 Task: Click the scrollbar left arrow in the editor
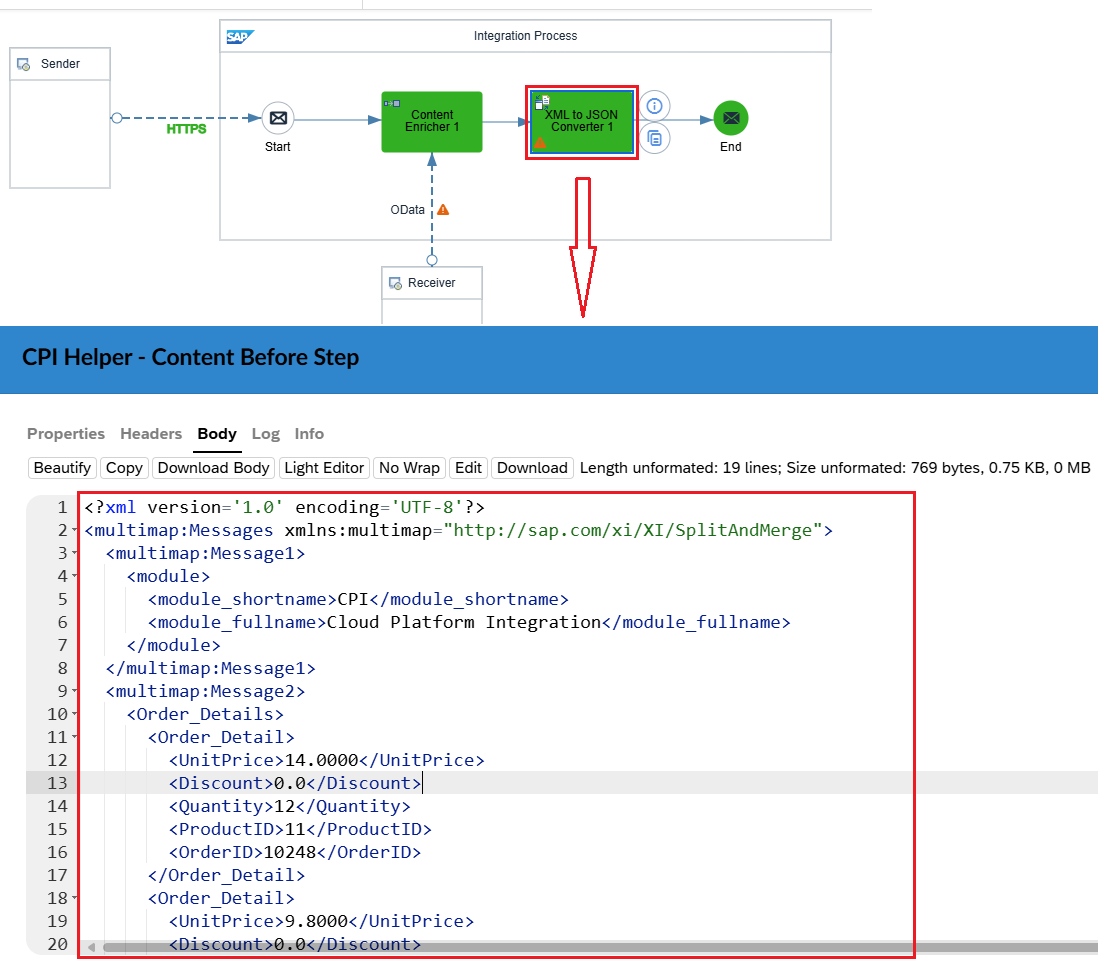coord(91,948)
